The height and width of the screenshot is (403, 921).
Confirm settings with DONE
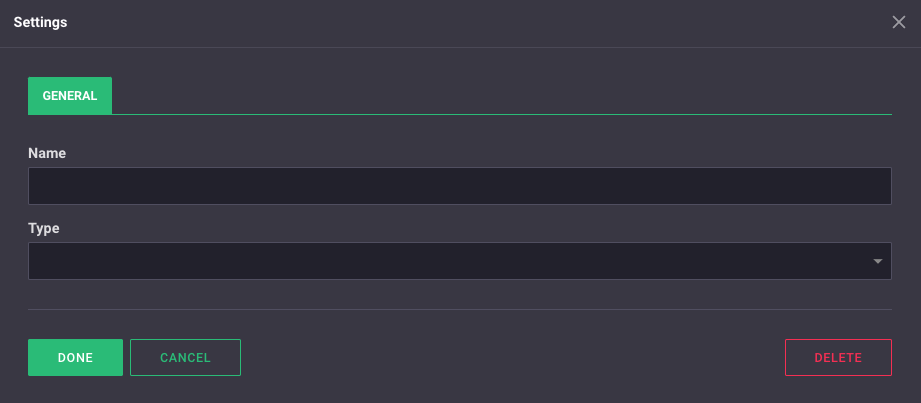75,358
